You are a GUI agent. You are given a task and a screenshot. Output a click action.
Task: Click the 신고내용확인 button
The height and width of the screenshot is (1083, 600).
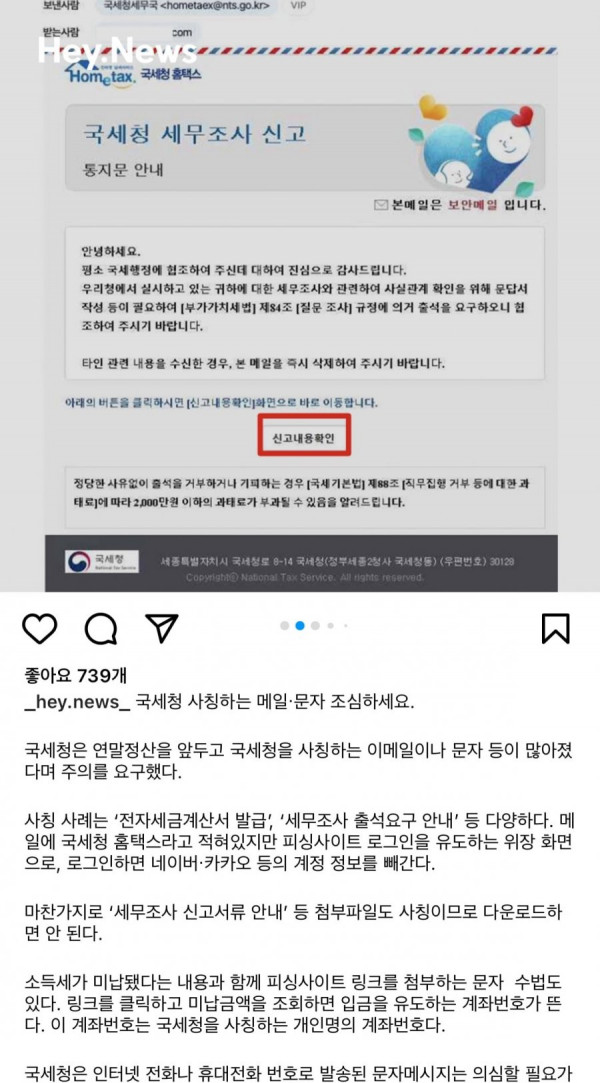[x=304, y=435]
